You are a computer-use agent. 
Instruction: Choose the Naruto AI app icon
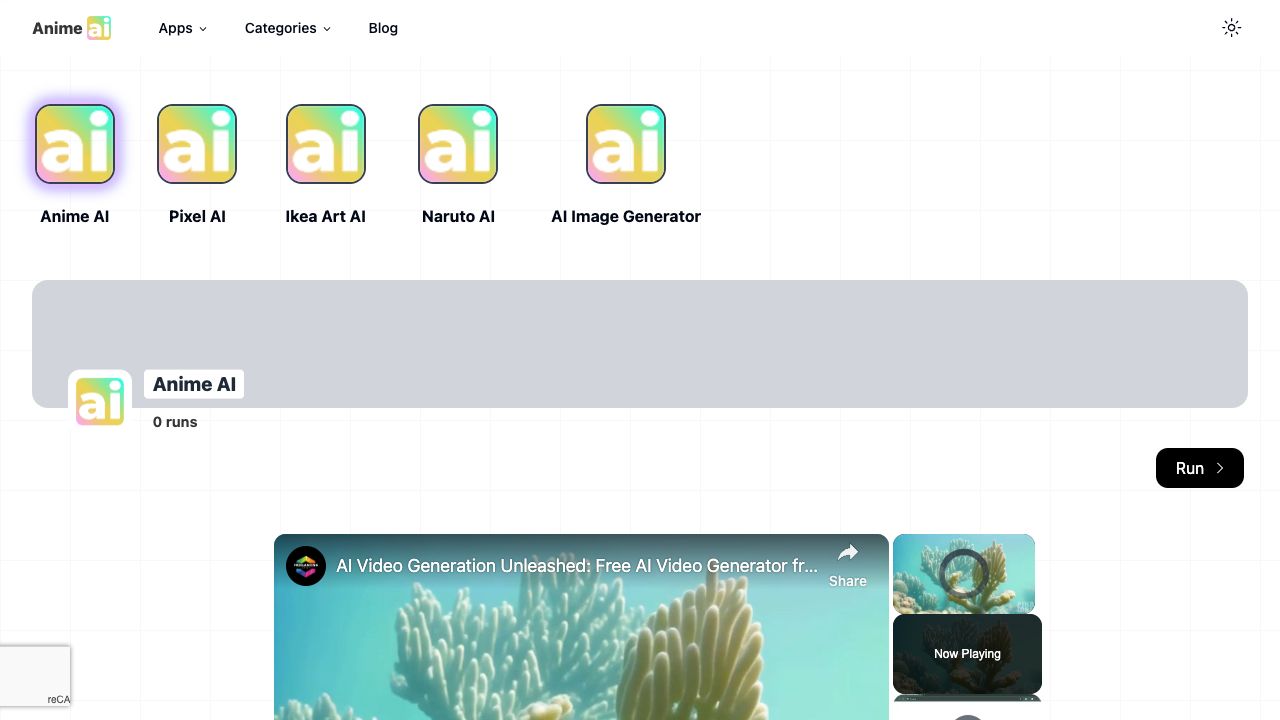(x=458, y=144)
